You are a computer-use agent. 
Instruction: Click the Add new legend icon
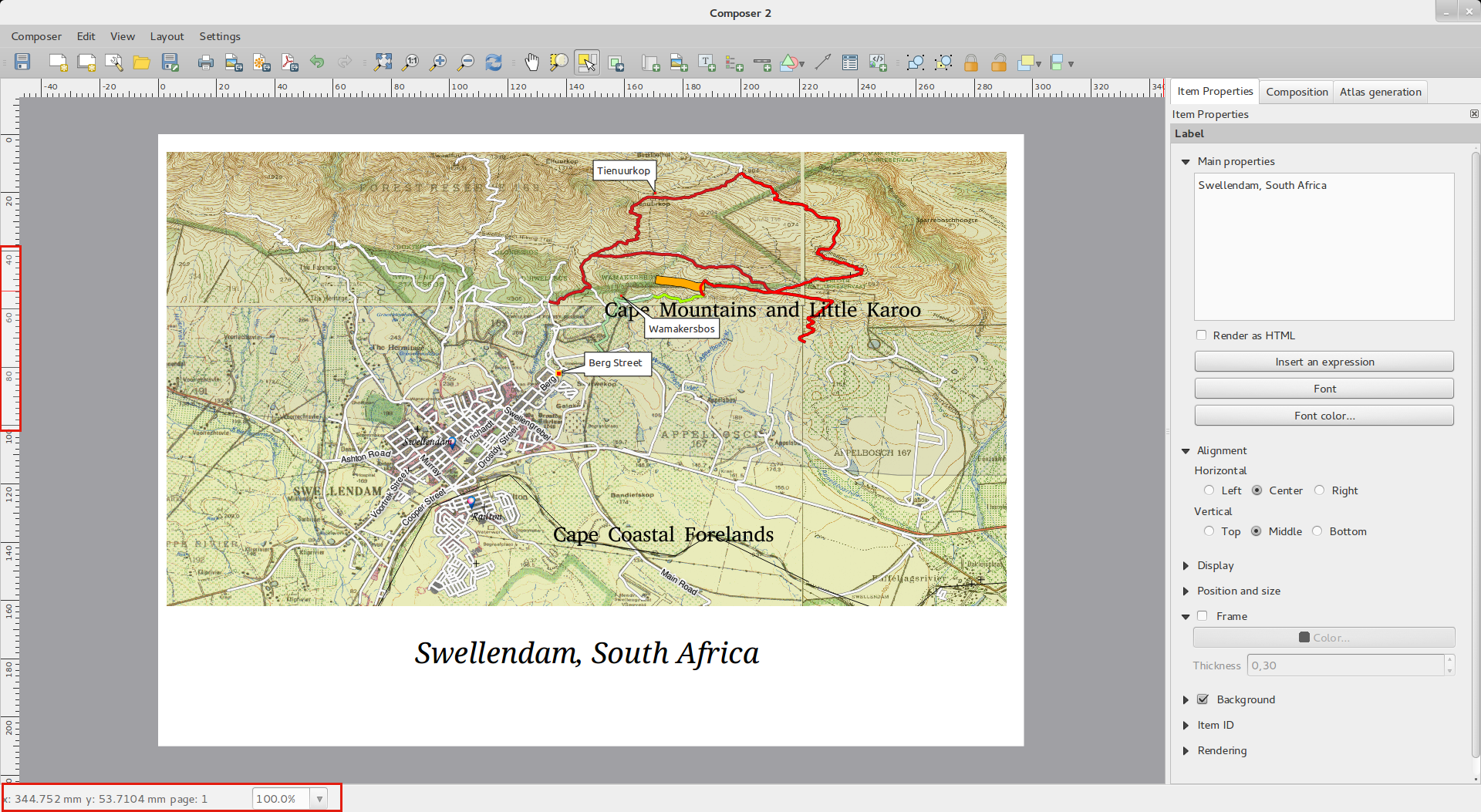tap(734, 62)
